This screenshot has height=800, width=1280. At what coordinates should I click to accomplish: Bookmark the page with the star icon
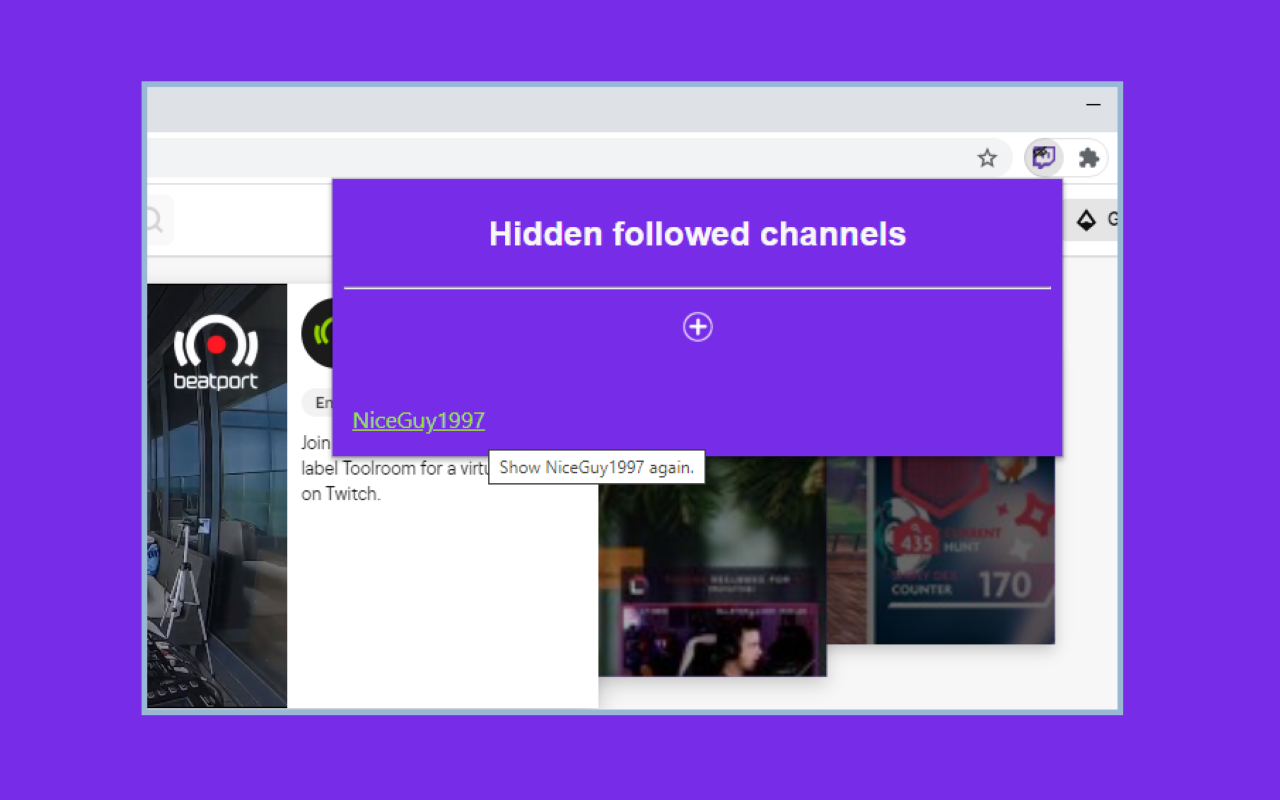pos(988,157)
